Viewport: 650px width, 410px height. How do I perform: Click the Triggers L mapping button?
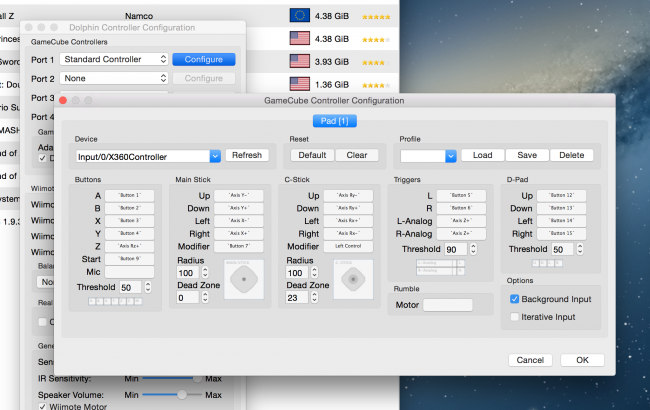click(x=461, y=195)
